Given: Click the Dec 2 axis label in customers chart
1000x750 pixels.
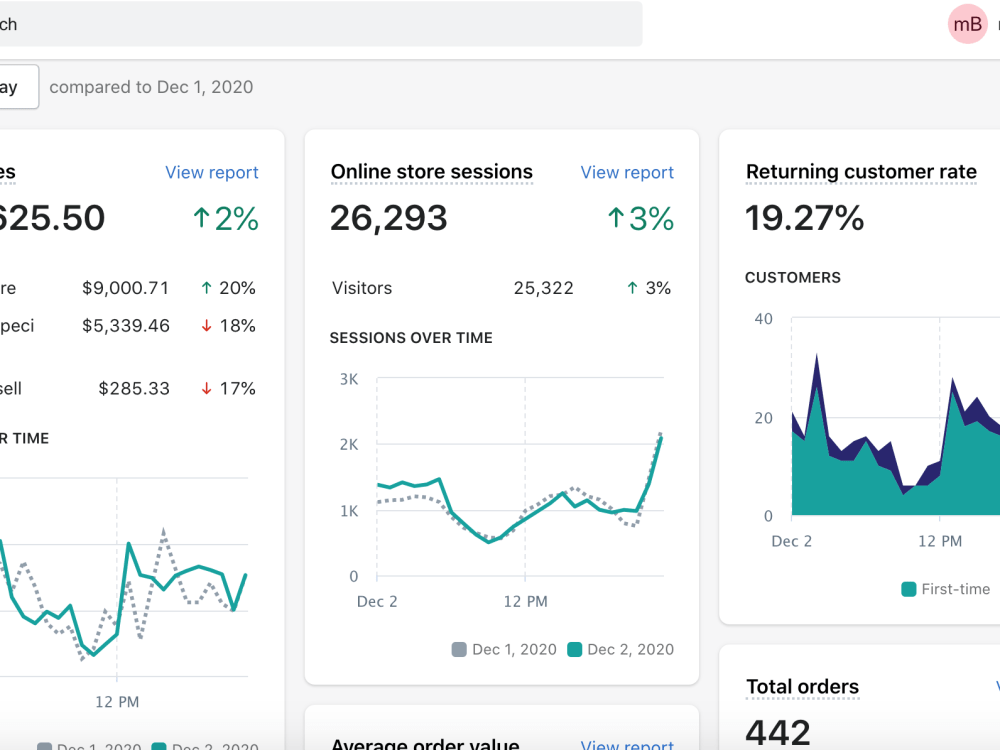Looking at the screenshot, I should coord(791,541).
